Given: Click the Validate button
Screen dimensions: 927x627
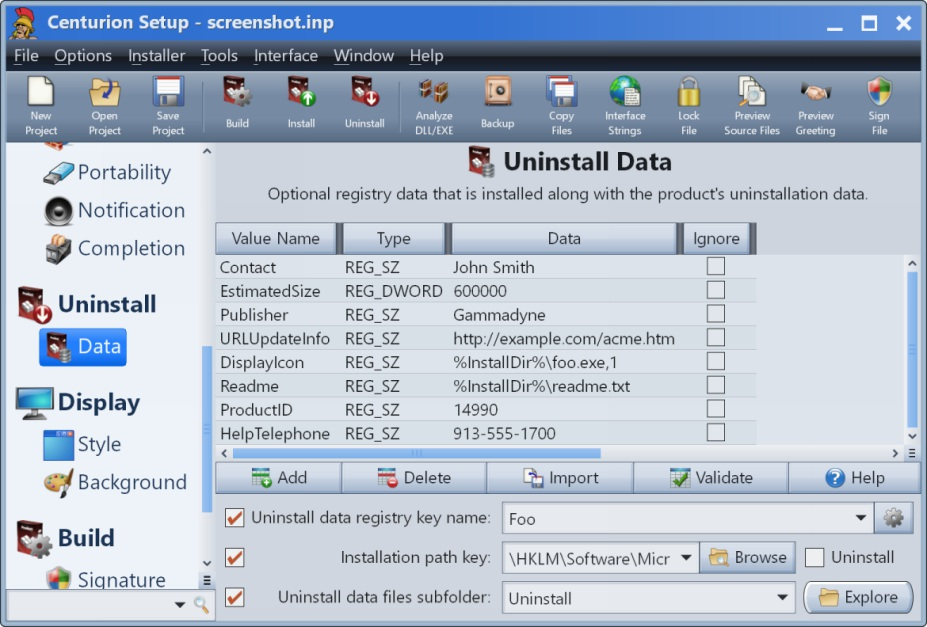Looking at the screenshot, I should click(711, 477).
